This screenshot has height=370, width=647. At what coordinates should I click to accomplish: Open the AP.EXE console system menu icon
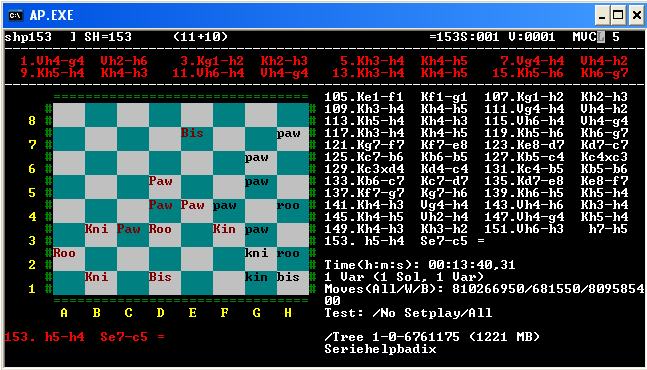click(16, 16)
